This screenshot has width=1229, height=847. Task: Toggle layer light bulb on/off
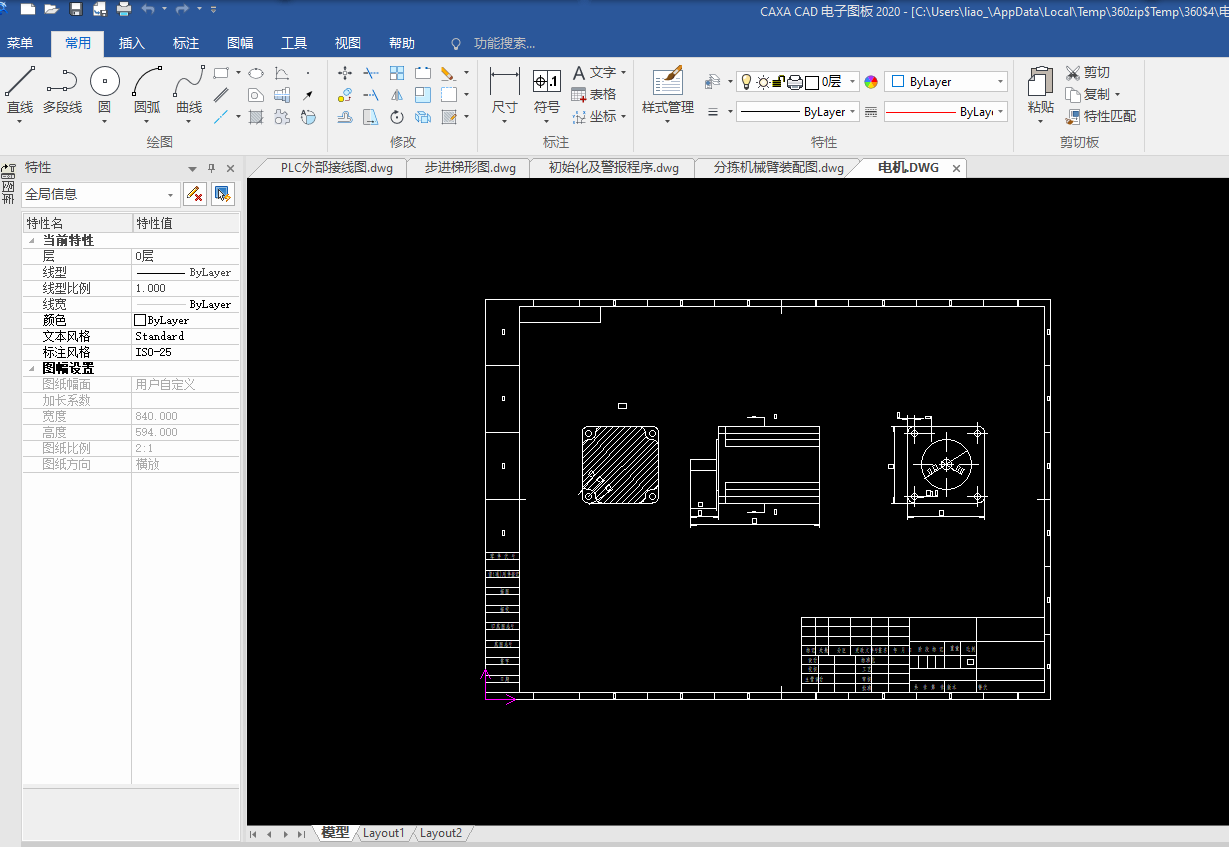(x=746, y=82)
